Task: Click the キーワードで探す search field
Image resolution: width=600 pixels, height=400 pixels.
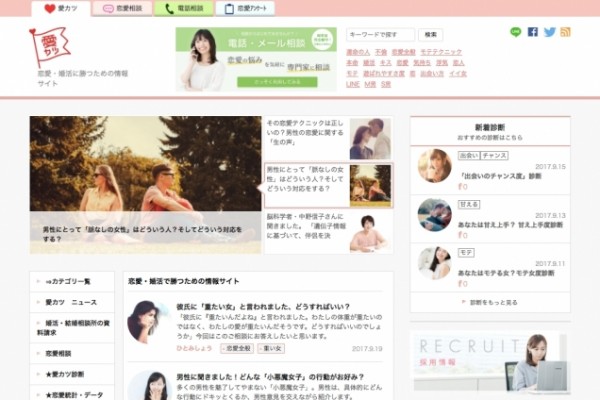Action: pos(380,35)
